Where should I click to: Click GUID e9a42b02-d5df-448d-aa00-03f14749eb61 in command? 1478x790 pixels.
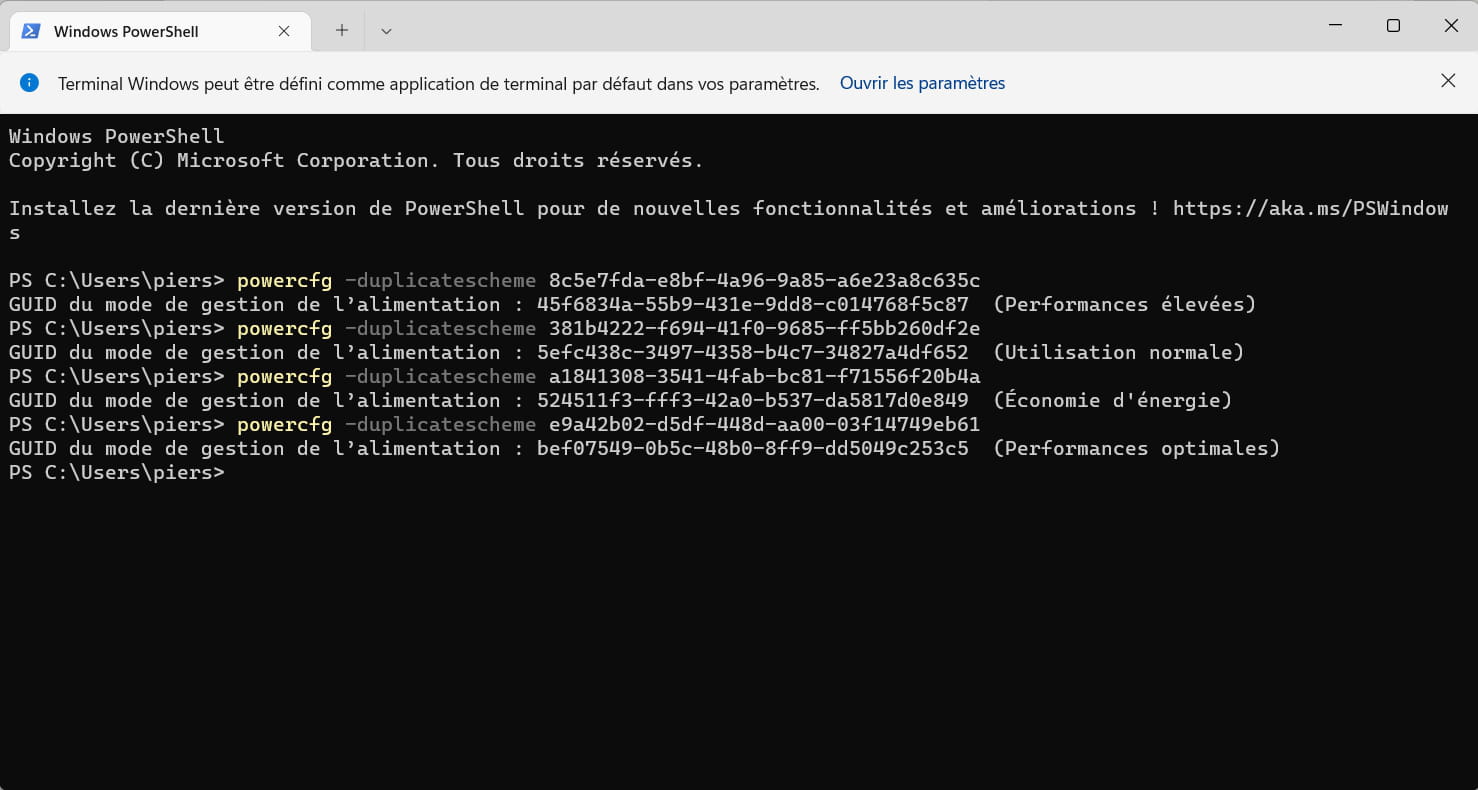point(765,424)
